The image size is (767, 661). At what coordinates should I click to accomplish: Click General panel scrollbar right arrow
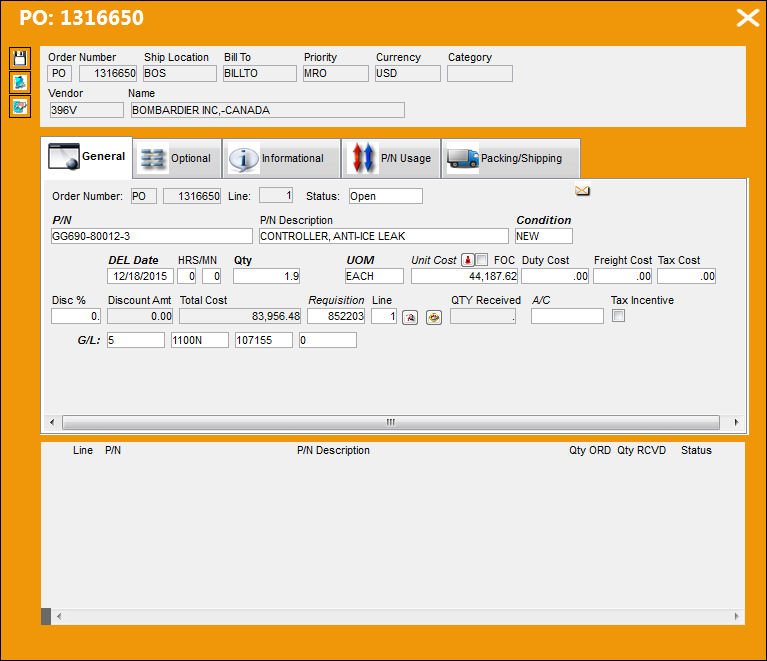pyautogui.click(x=736, y=422)
